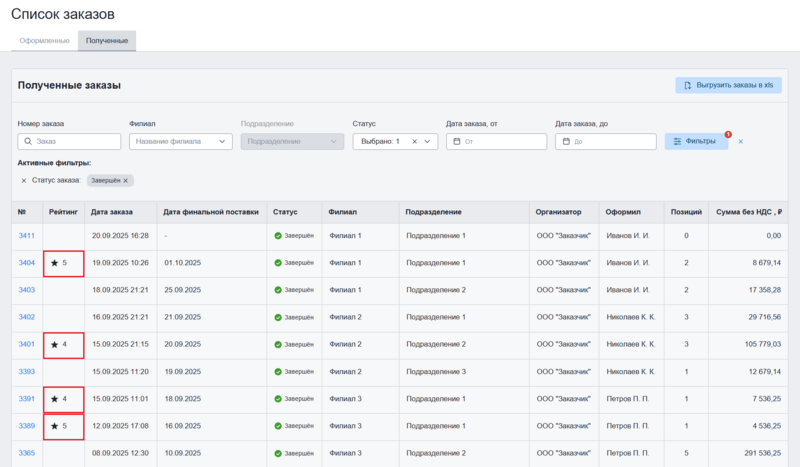Open the Филиал dropdown
The width and height of the screenshot is (800, 467).
[180, 142]
